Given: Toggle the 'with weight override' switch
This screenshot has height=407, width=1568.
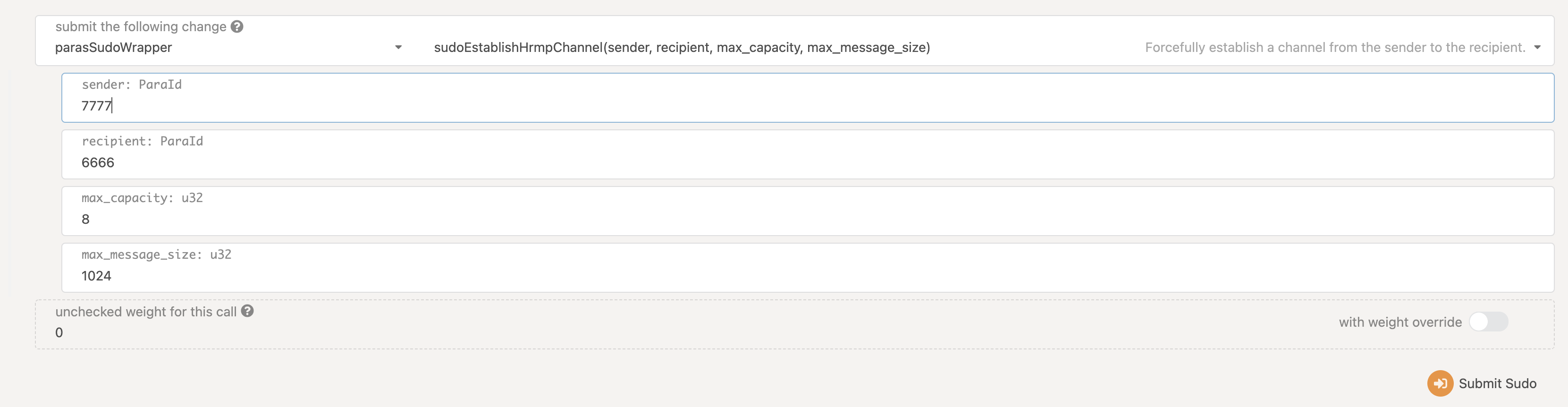Looking at the screenshot, I should coord(1488,322).
